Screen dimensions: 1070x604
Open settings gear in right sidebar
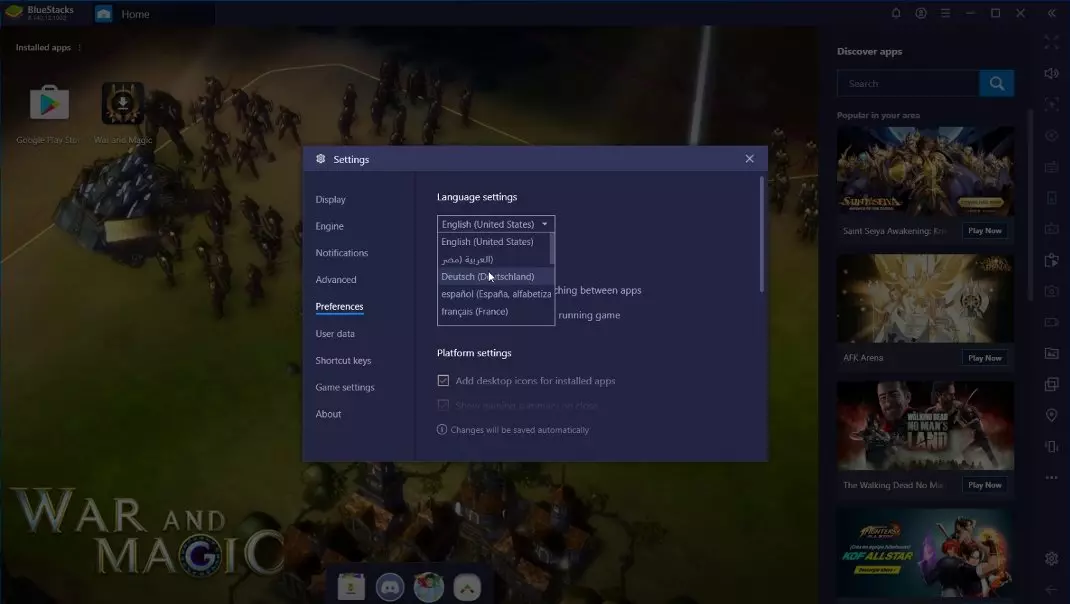1051,558
